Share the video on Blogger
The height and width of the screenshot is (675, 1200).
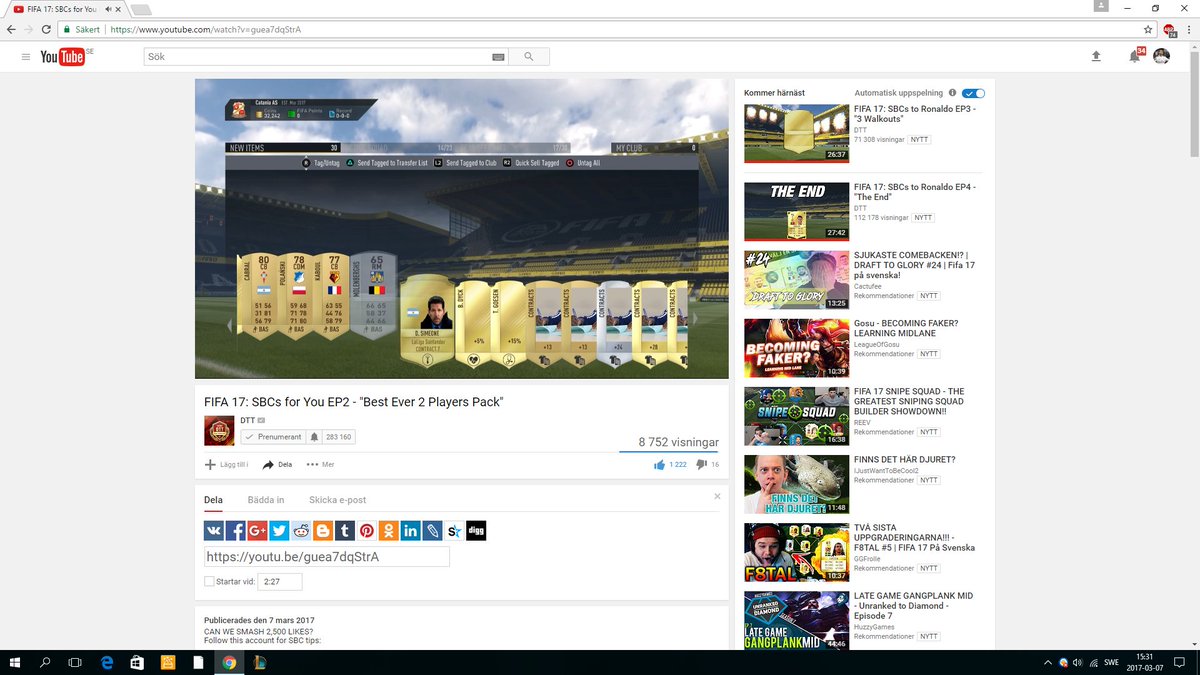(323, 531)
